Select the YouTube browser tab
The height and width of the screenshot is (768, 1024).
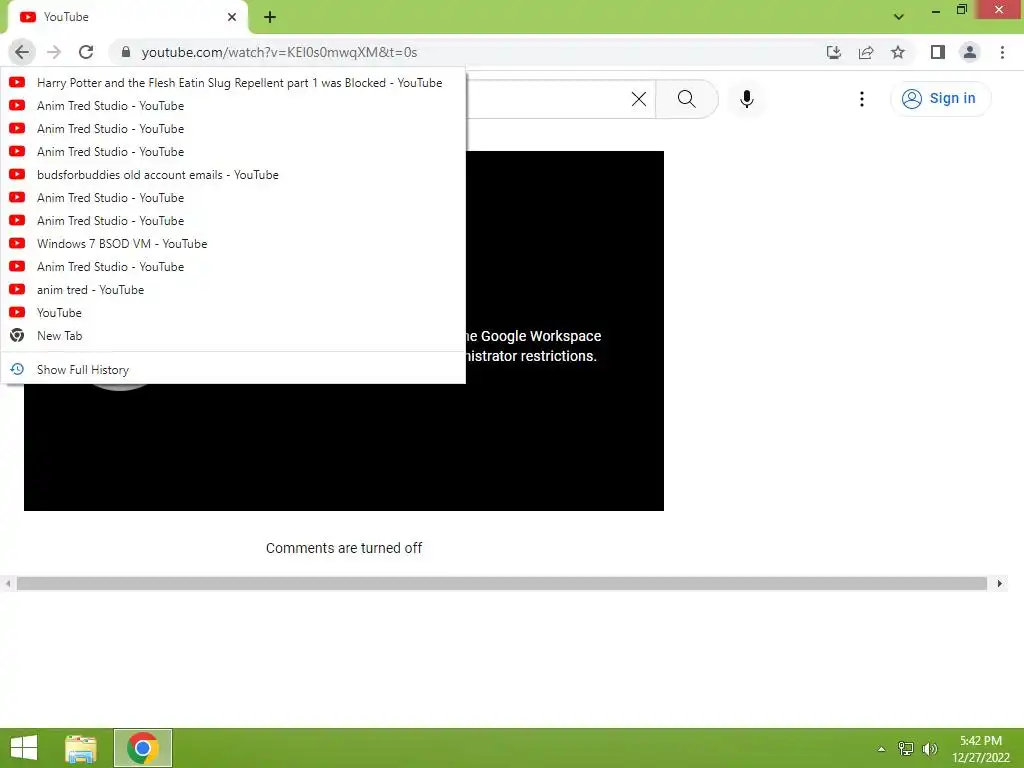tap(127, 18)
